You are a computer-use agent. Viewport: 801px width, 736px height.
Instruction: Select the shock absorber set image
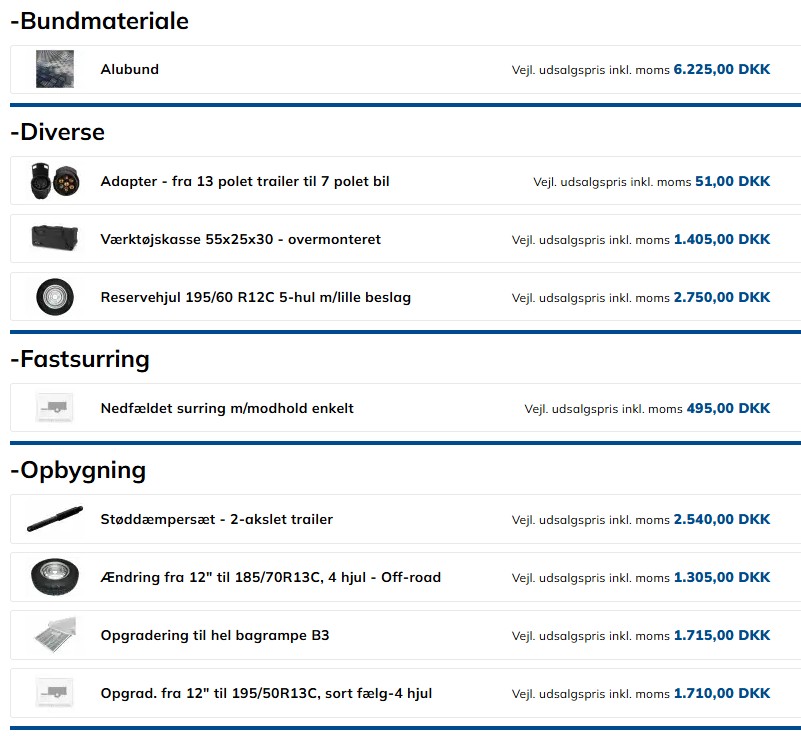54,519
